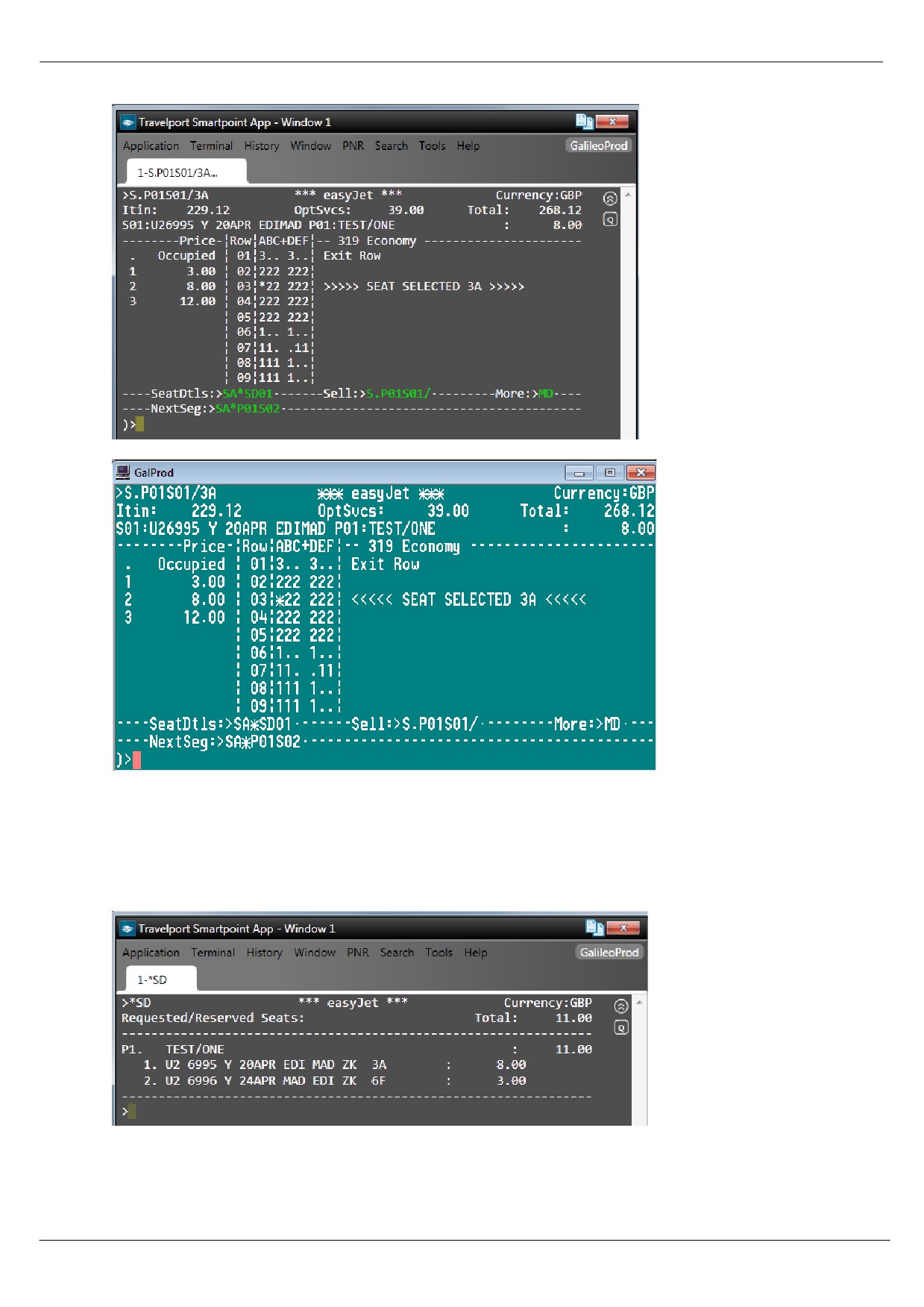The image size is (924, 1307).
Task: Click the scrollbar up arrow in the *SD window
Action: click(639, 1002)
